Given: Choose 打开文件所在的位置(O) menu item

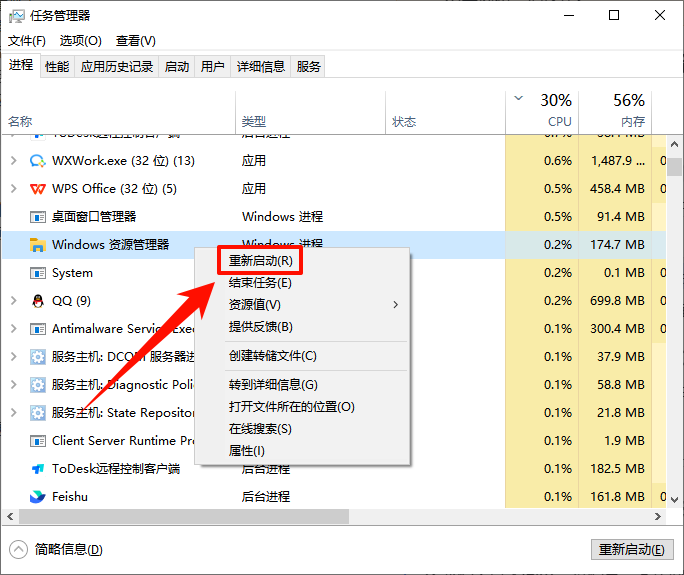Looking at the screenshot, I should [x=291, y=407].
